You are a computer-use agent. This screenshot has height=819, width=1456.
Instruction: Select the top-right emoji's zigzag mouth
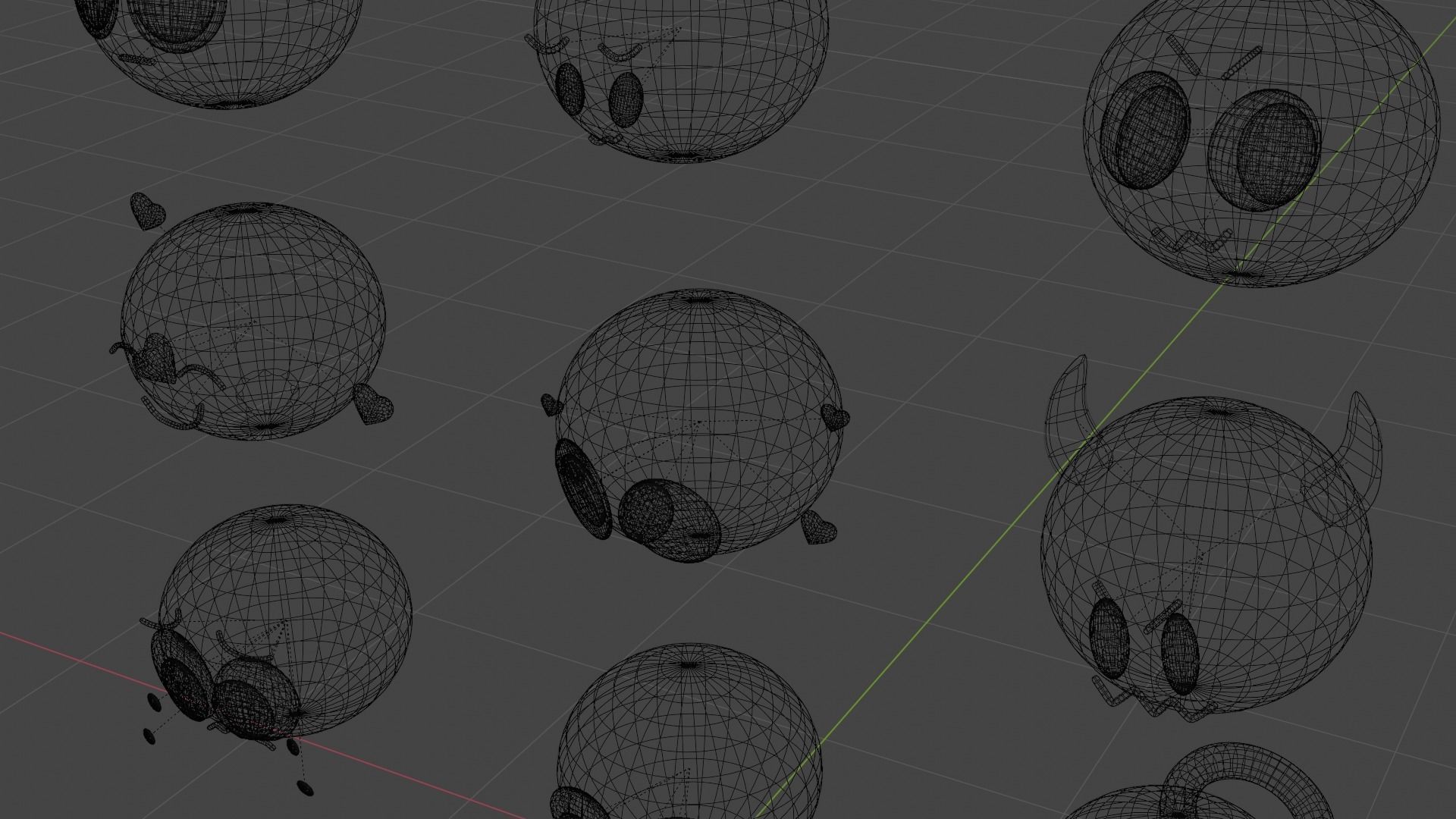coord(1191,240)
